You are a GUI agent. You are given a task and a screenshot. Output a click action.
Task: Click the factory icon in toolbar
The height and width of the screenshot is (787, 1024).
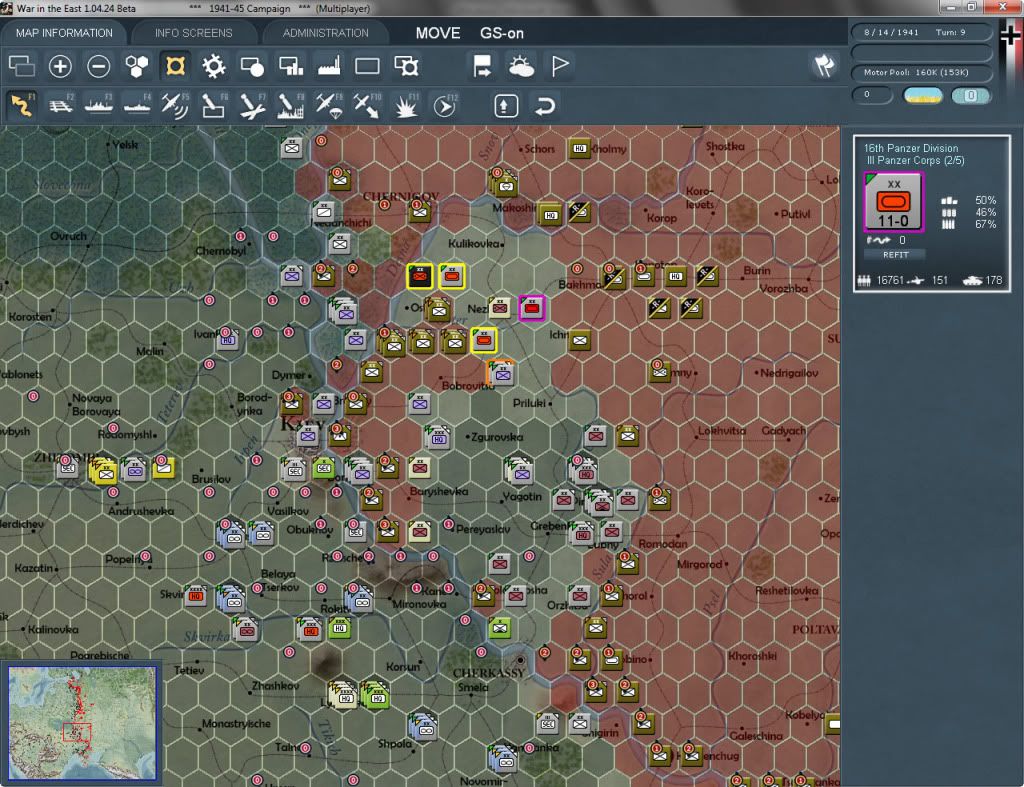coord(329,66)
